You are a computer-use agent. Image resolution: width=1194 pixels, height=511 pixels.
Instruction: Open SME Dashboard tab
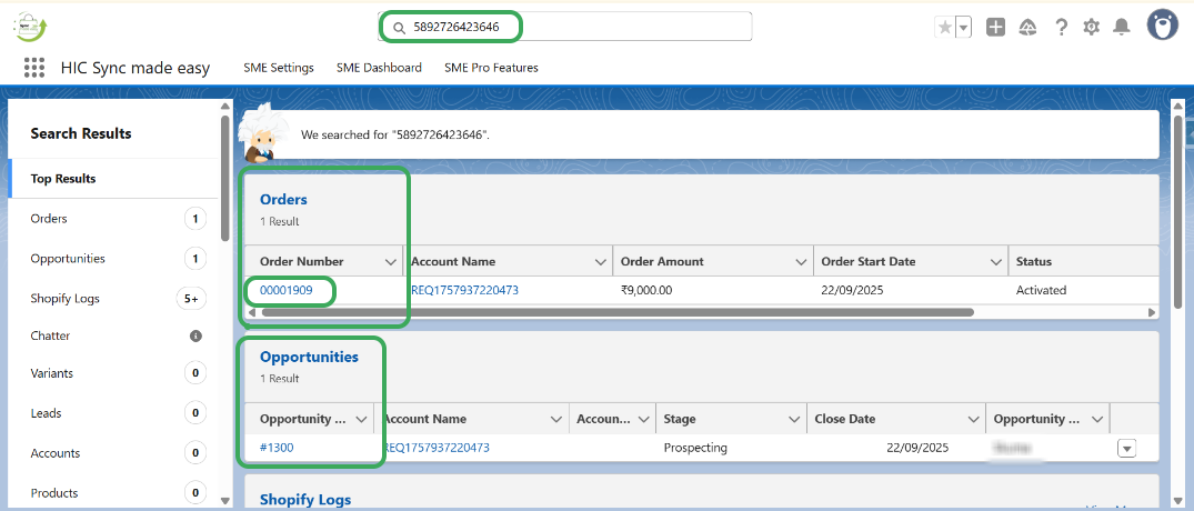point(379,68)
